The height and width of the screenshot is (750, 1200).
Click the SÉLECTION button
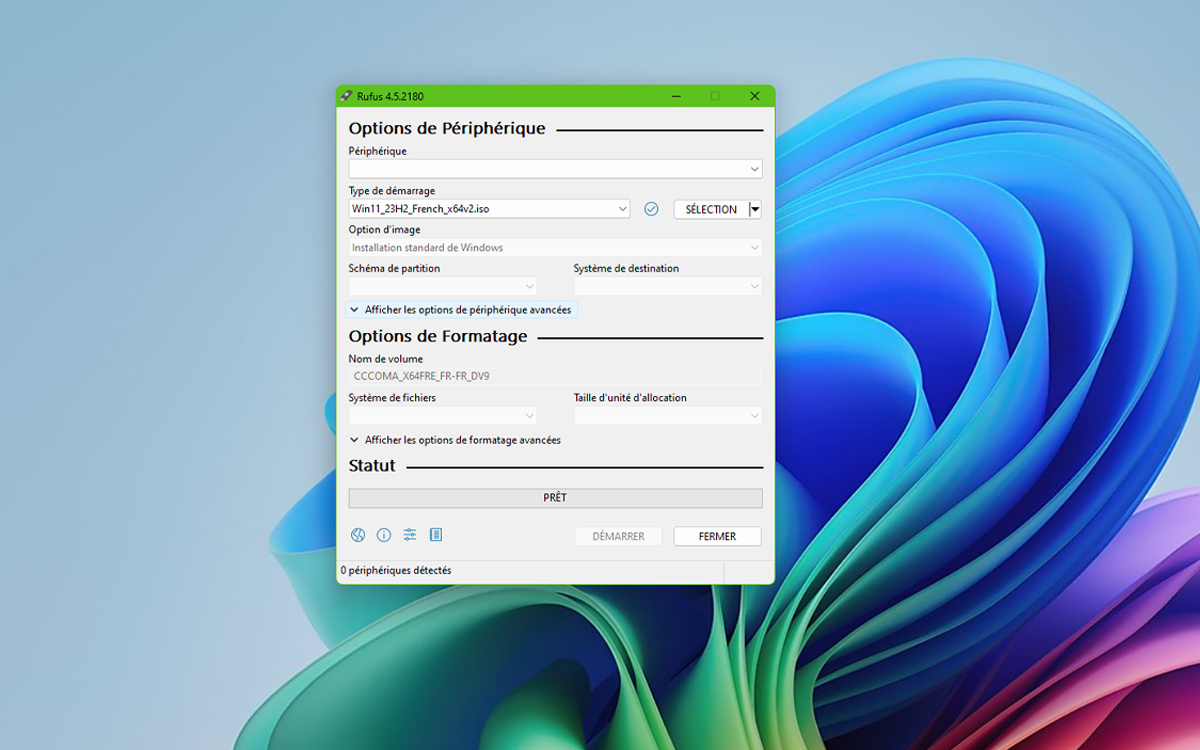711,209
